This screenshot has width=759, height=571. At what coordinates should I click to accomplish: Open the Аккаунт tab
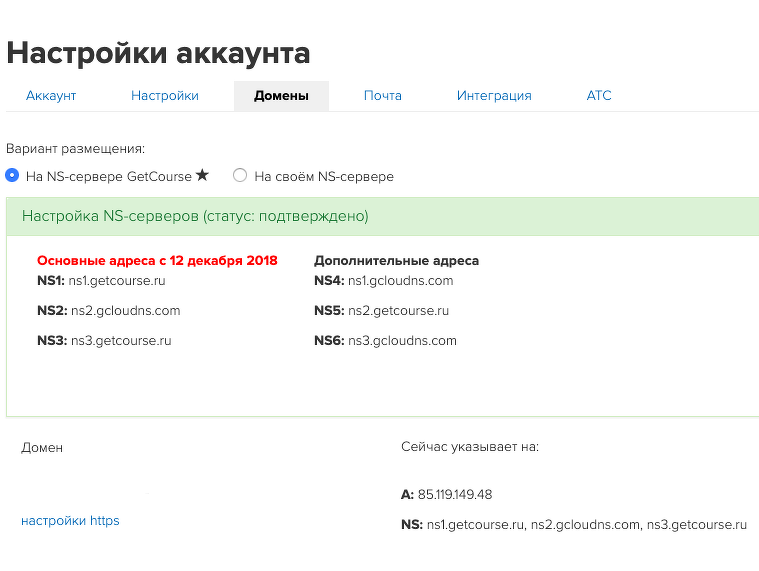click(x=51, y=96)
